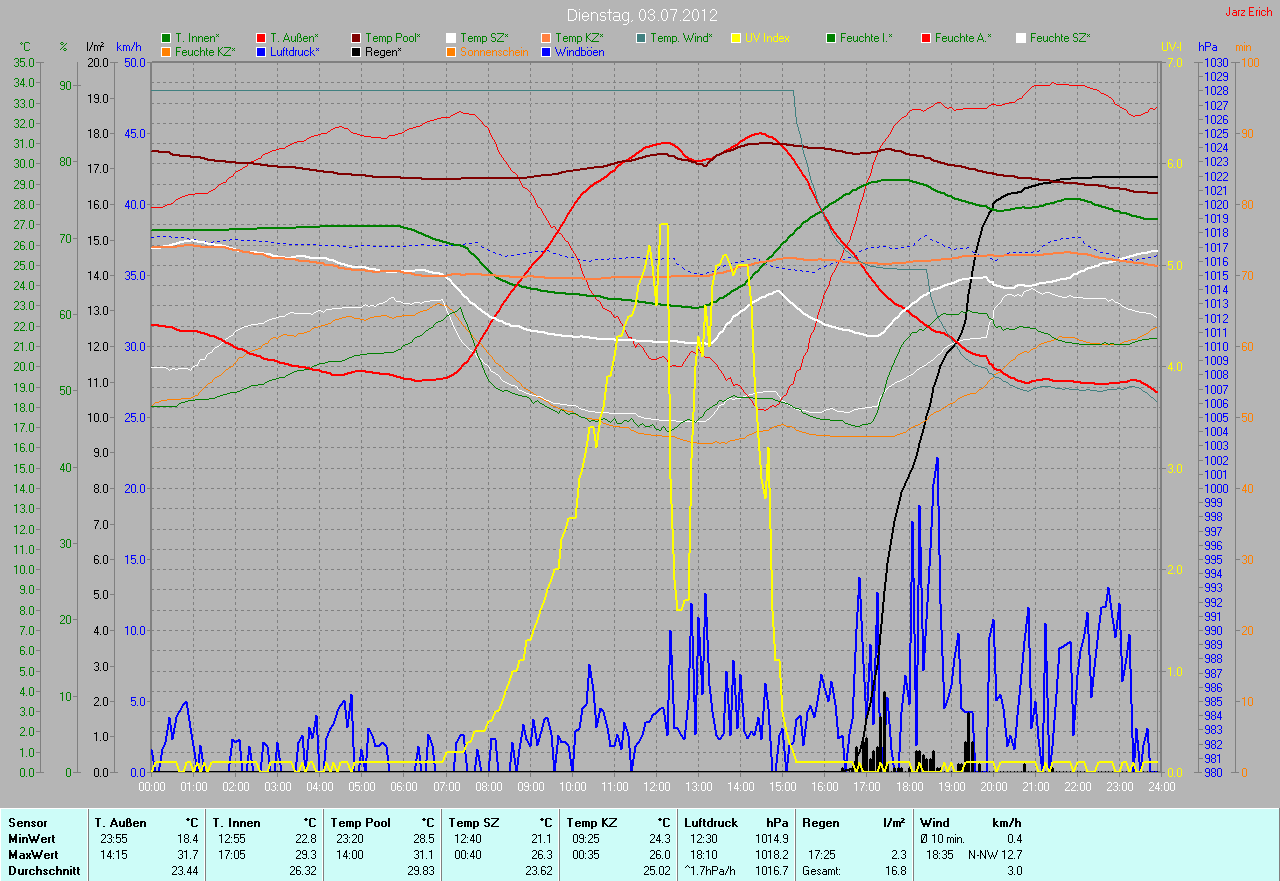Click the green T. Innen legend square
Image resolution: width=1280 pixels, height=881 pixels.
pos(166,38)
